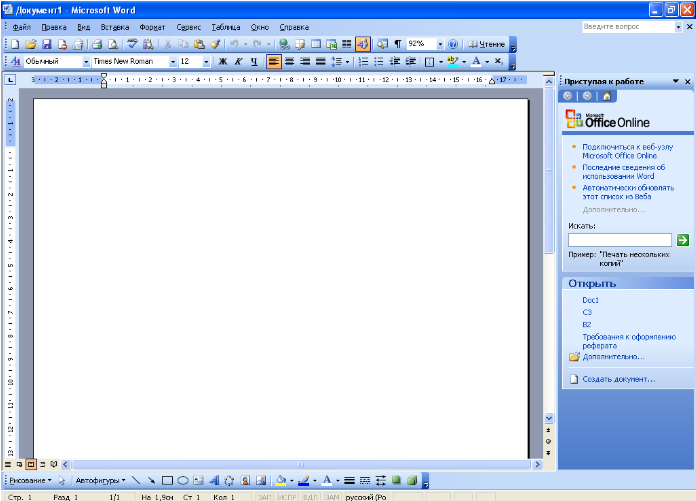Select the Oval drawing tool

pos(183,480)
